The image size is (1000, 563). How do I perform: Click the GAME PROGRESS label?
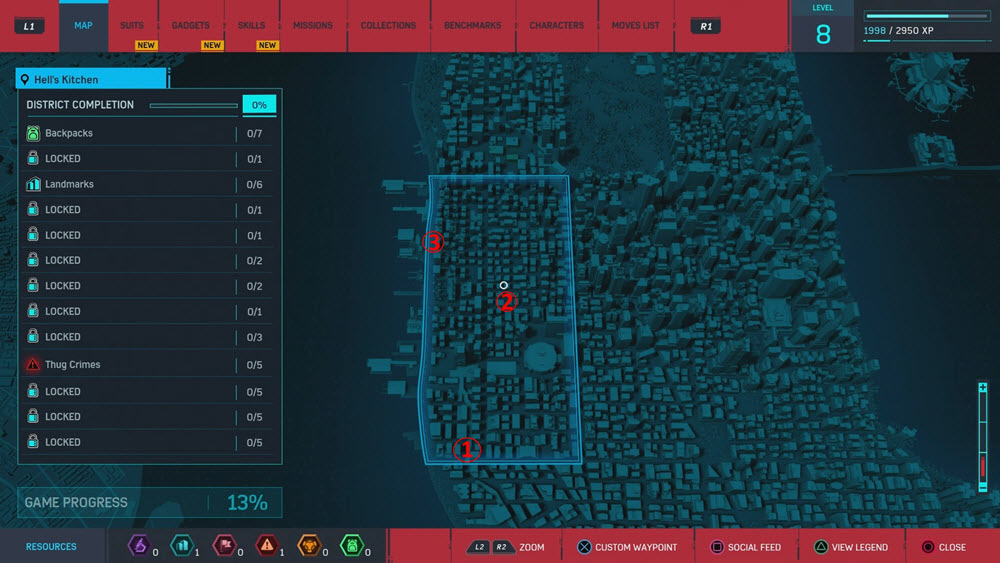pos(76,502)
